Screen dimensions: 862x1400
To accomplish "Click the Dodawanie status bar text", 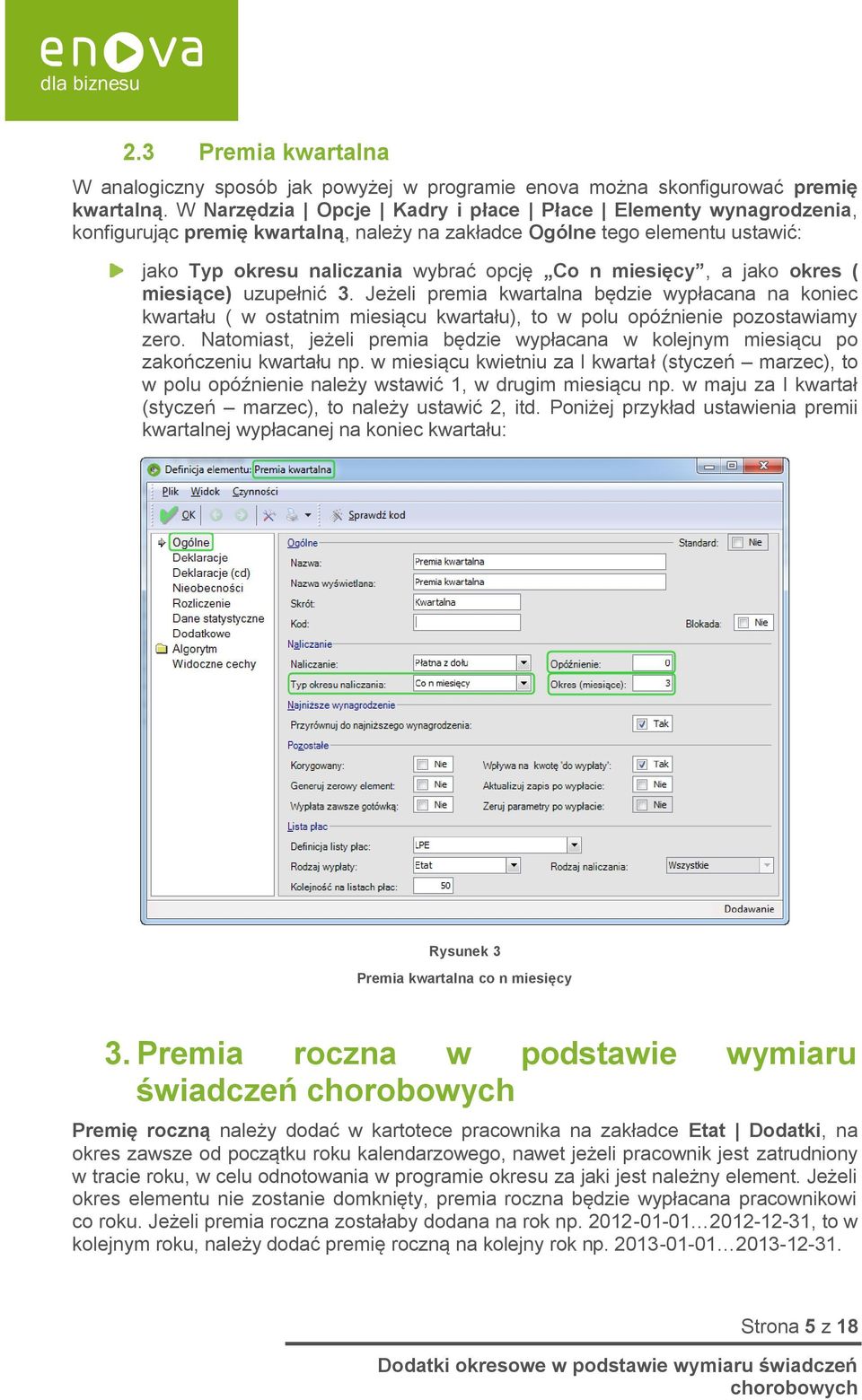I will [x=749, y=909].
